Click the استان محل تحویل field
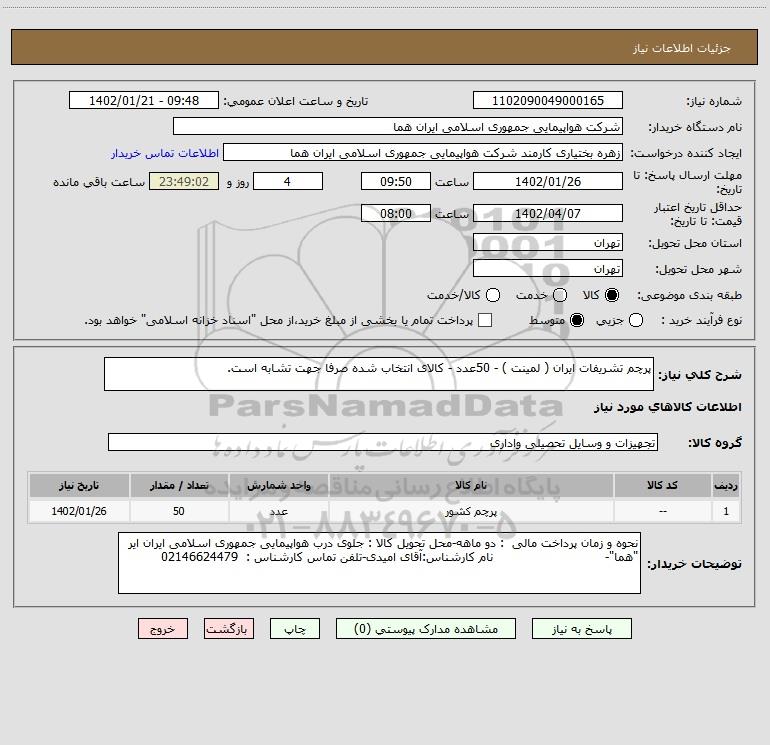The height and width of the screenshot is (745, 770). [547, 244]
